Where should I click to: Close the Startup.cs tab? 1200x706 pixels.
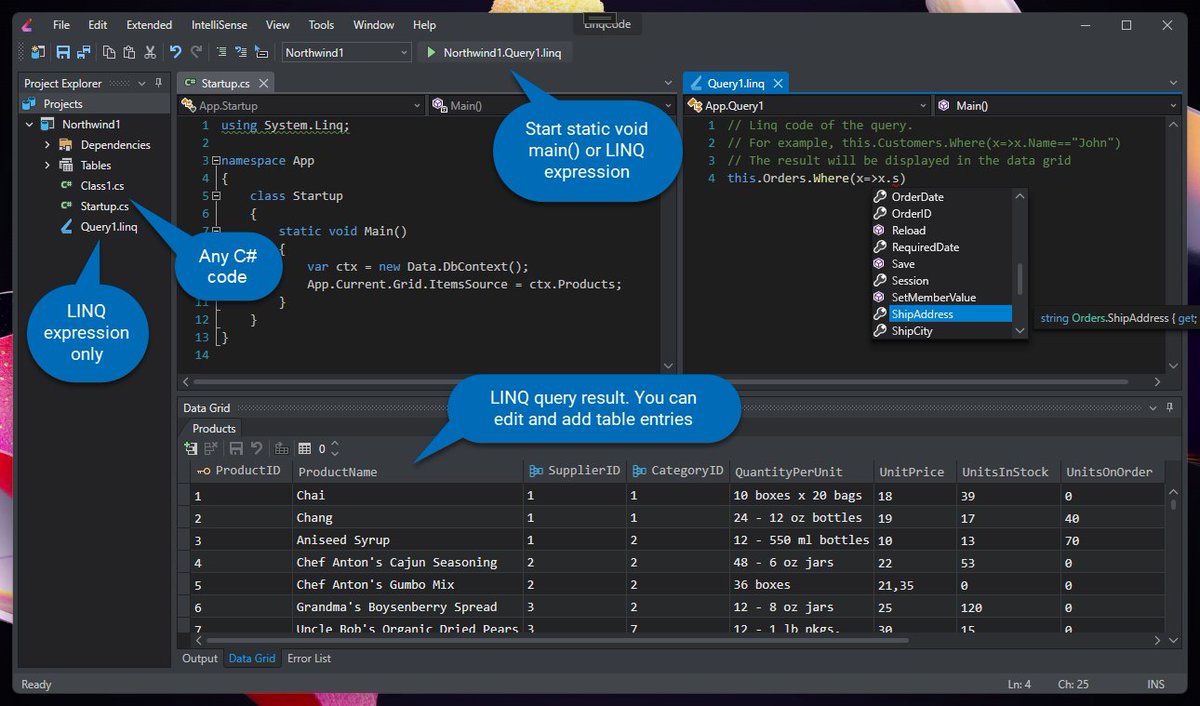click(263, 83)
